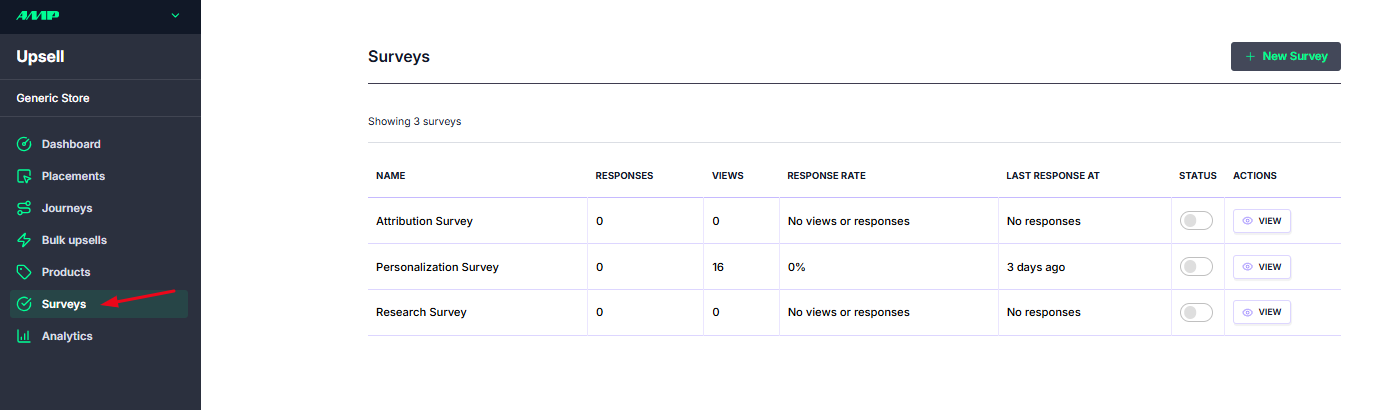Click the Bulk upsells lightning icon

coord(25,240)
